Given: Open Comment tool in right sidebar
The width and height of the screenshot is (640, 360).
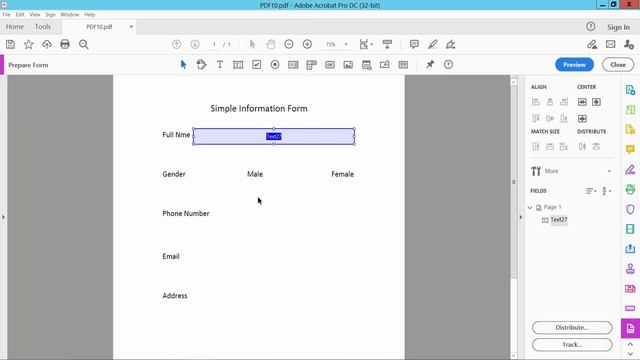Looking at the screenshot, I should 630,149.
